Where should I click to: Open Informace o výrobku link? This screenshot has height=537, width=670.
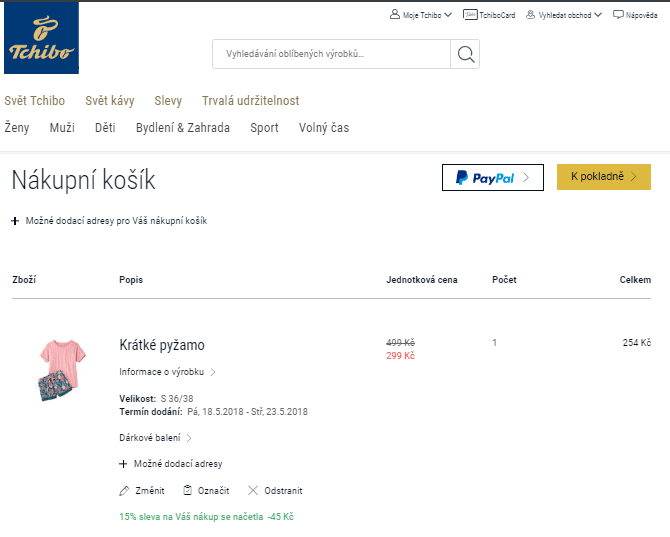pos(167,372)
